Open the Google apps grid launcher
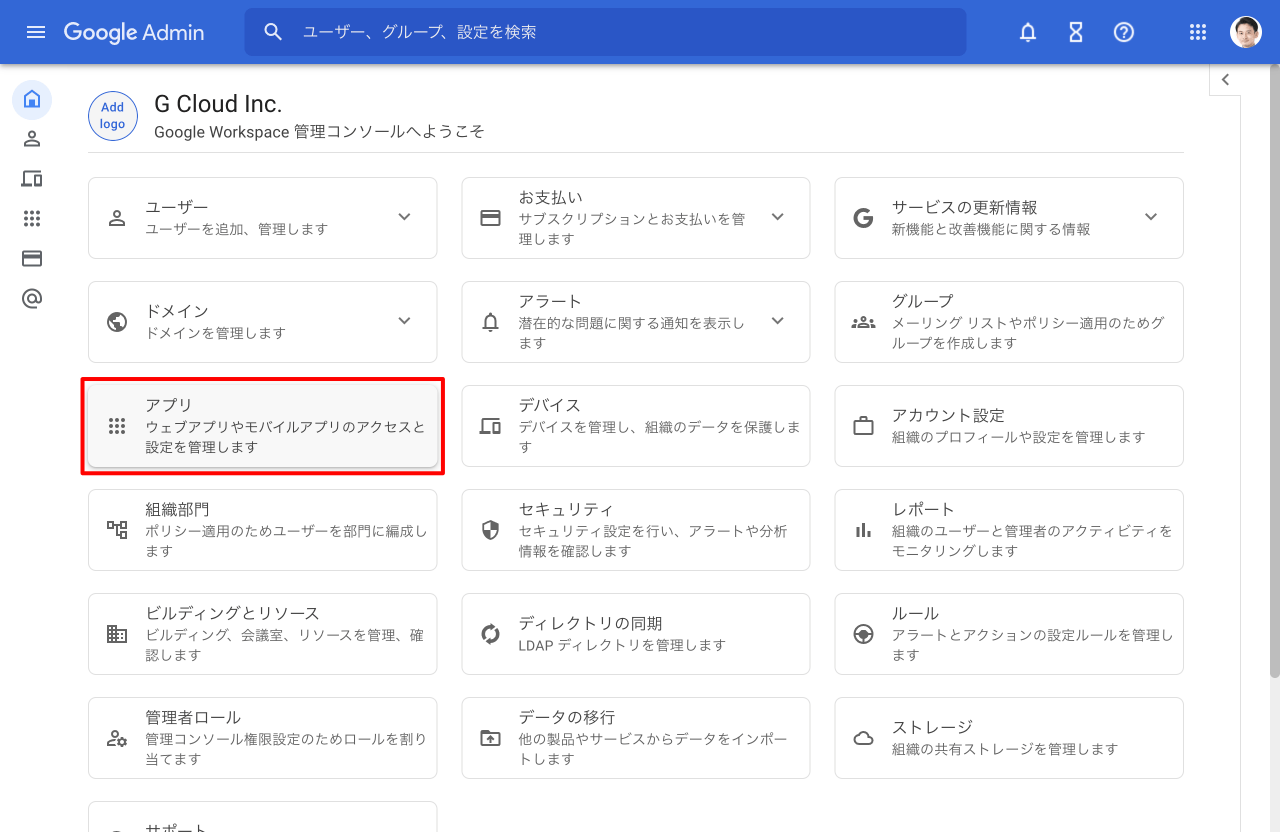Viewport: 1280px width, 832px height. click(1198, 32)
